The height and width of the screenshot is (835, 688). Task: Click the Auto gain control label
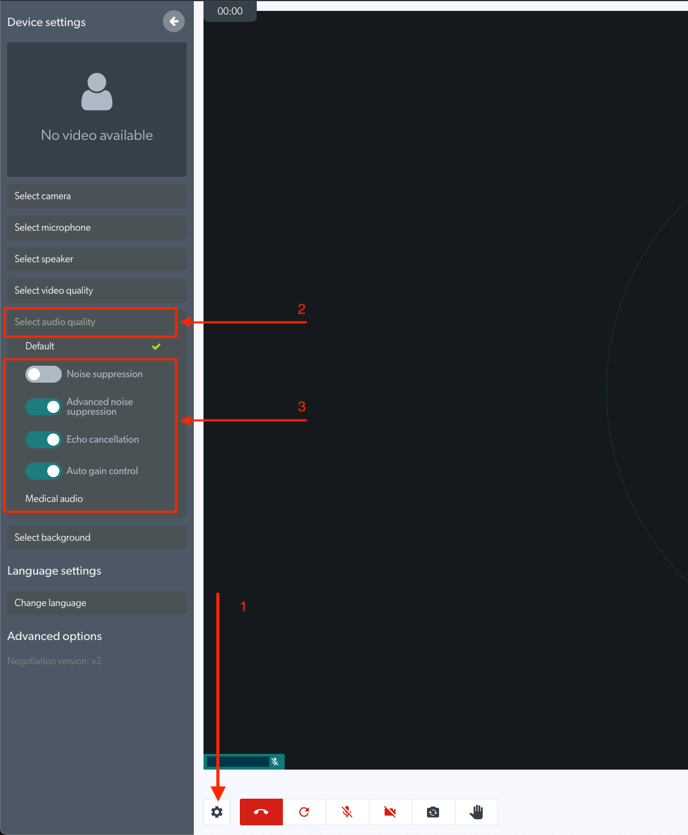coord(102,471)
